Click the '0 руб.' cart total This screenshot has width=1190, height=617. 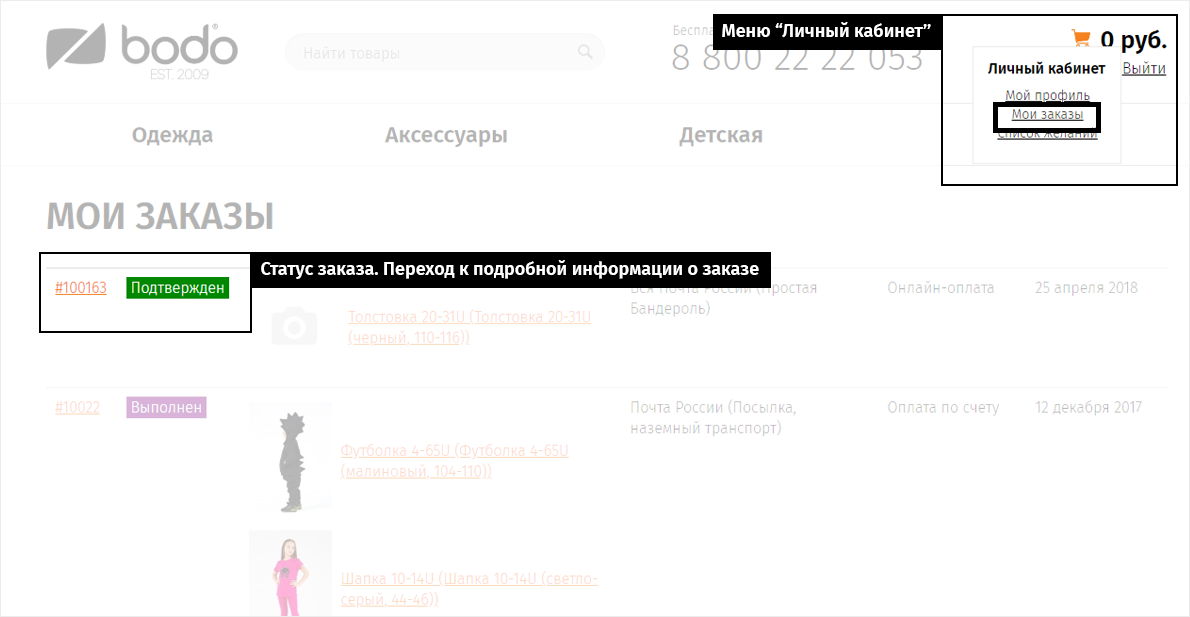1133,39
